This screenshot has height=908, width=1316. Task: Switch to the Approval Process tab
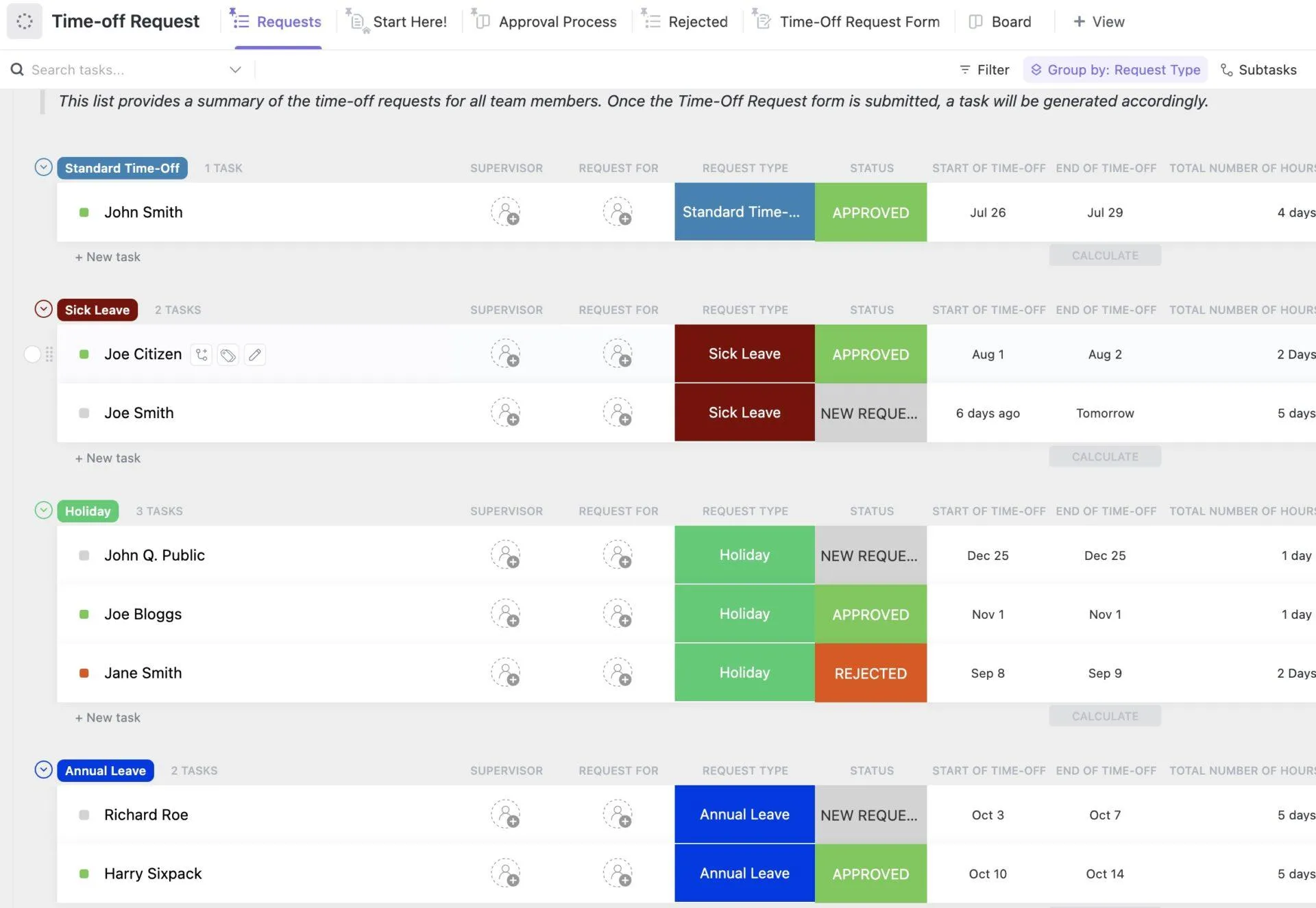(x=545, y=22)
